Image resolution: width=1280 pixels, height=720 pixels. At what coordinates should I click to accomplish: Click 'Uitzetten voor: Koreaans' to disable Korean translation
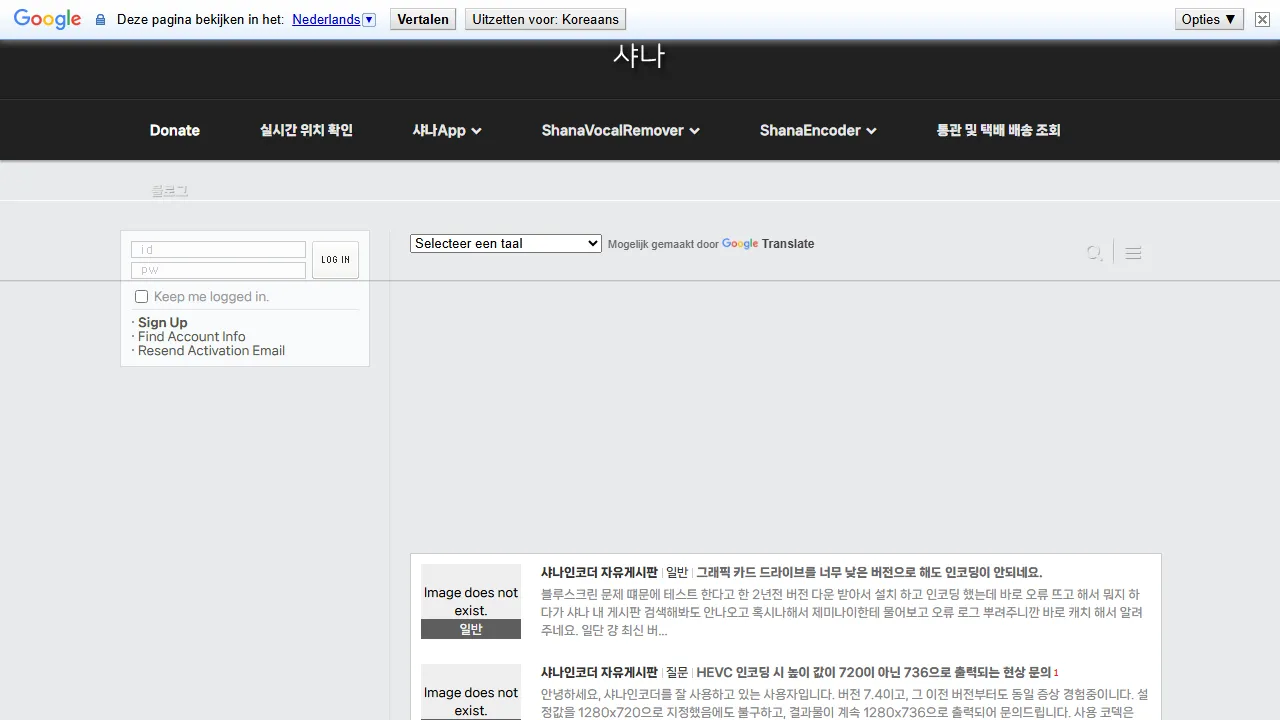[x=545, y=19]
